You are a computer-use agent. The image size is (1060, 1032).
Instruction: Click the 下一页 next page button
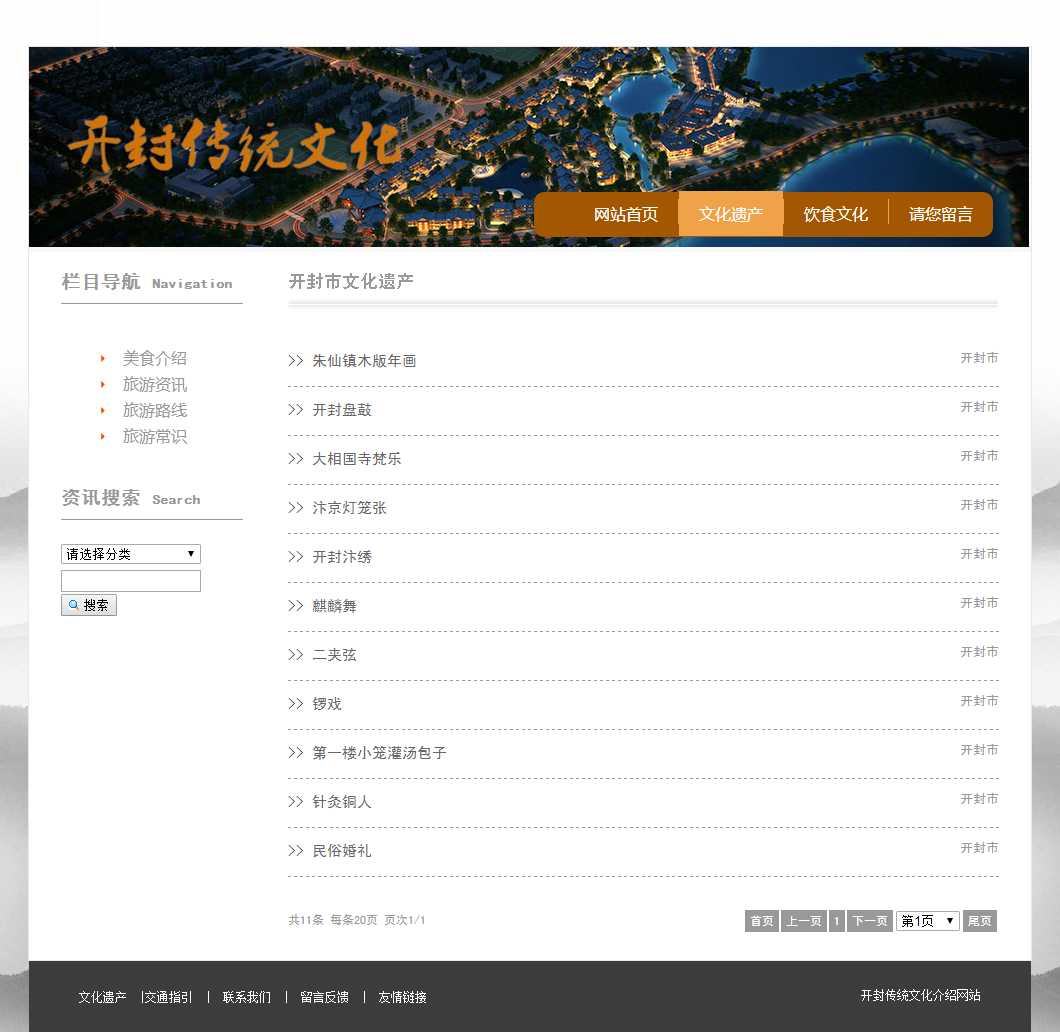[x=869, y=921]
